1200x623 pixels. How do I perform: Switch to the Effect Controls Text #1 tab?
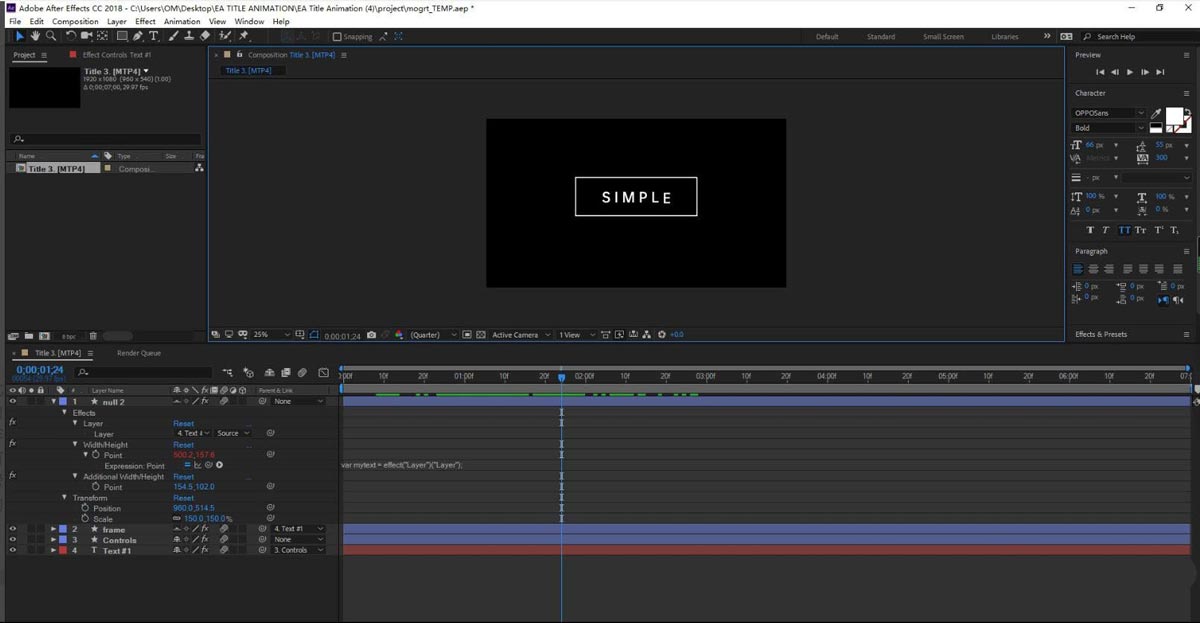pyautogui.click(x=117, y=55)
